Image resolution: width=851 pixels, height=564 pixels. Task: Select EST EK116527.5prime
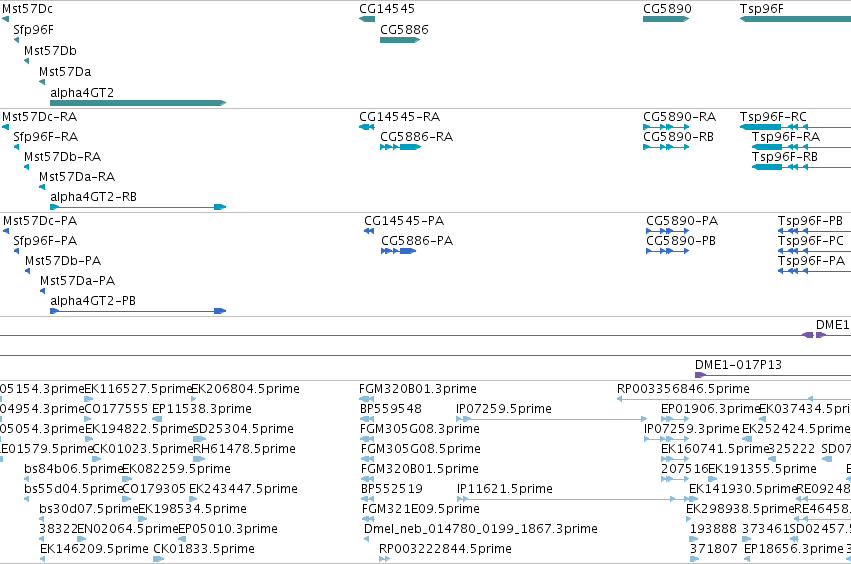tap(139, 389)
